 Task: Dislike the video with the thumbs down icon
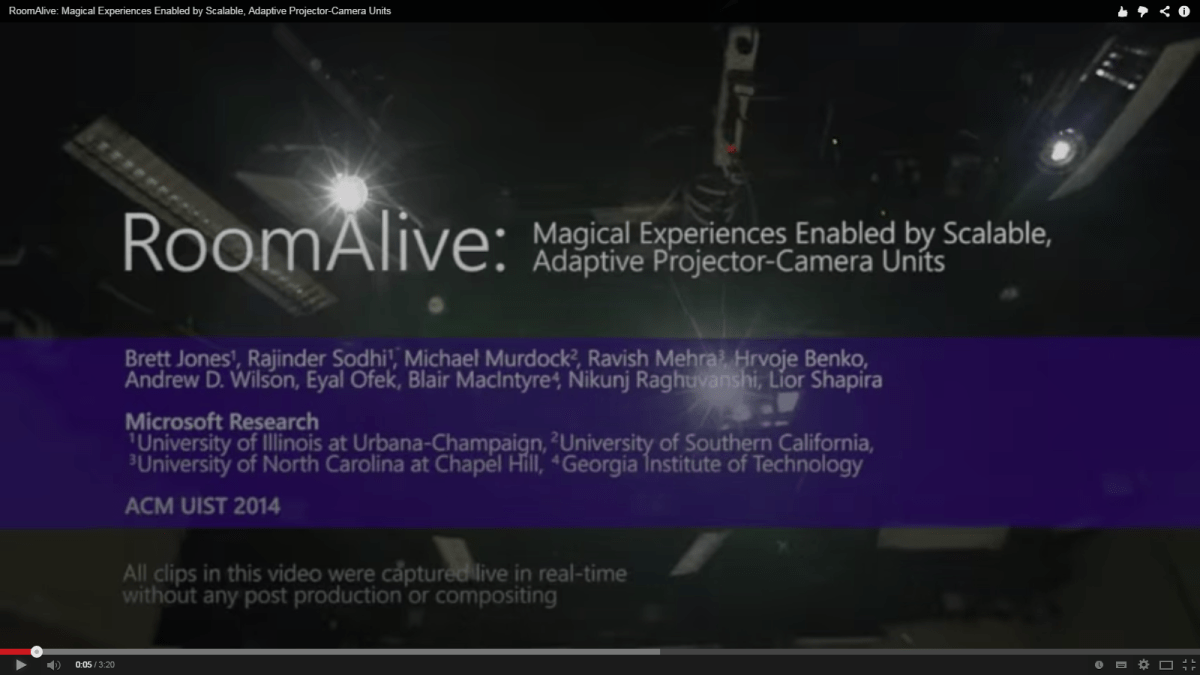[x=1141, y=12]
